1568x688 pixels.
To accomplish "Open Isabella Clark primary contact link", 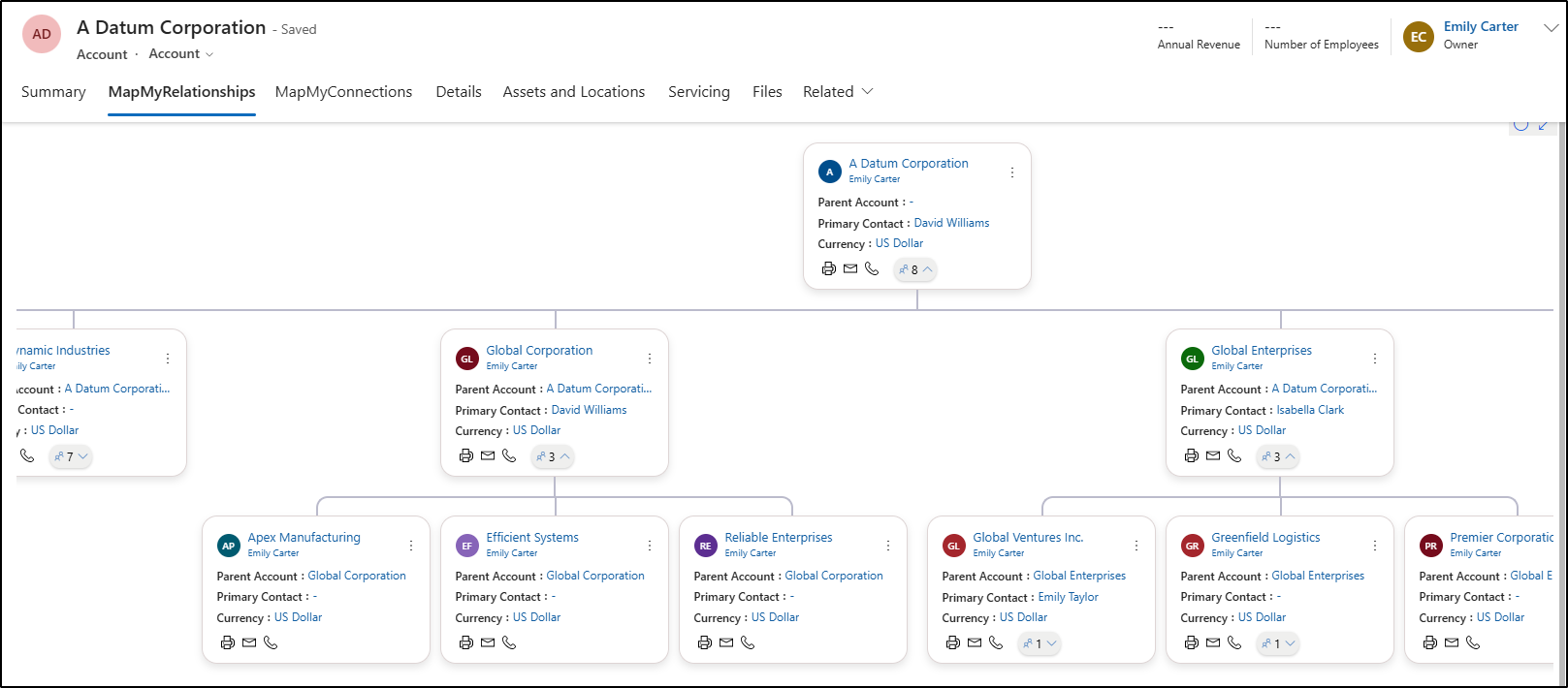I will click(x=1310, y=410).
